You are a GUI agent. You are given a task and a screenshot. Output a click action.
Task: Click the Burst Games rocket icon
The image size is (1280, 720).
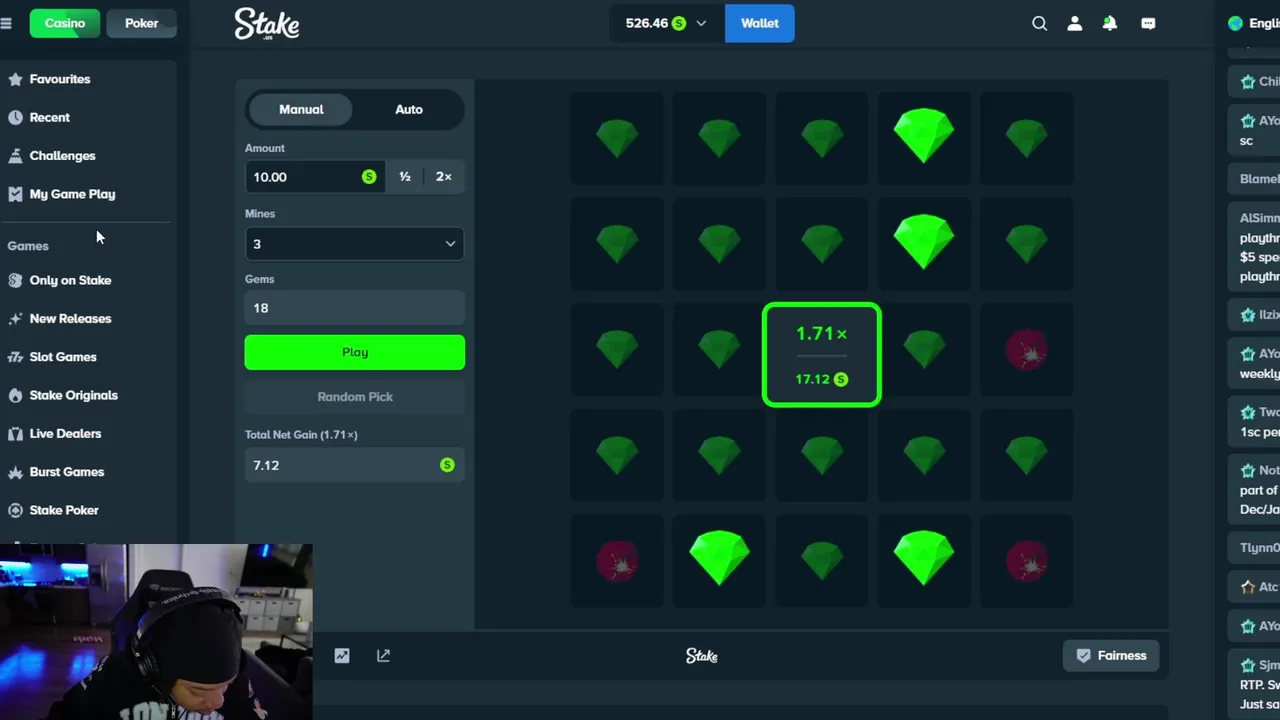(x=15, y=472)
